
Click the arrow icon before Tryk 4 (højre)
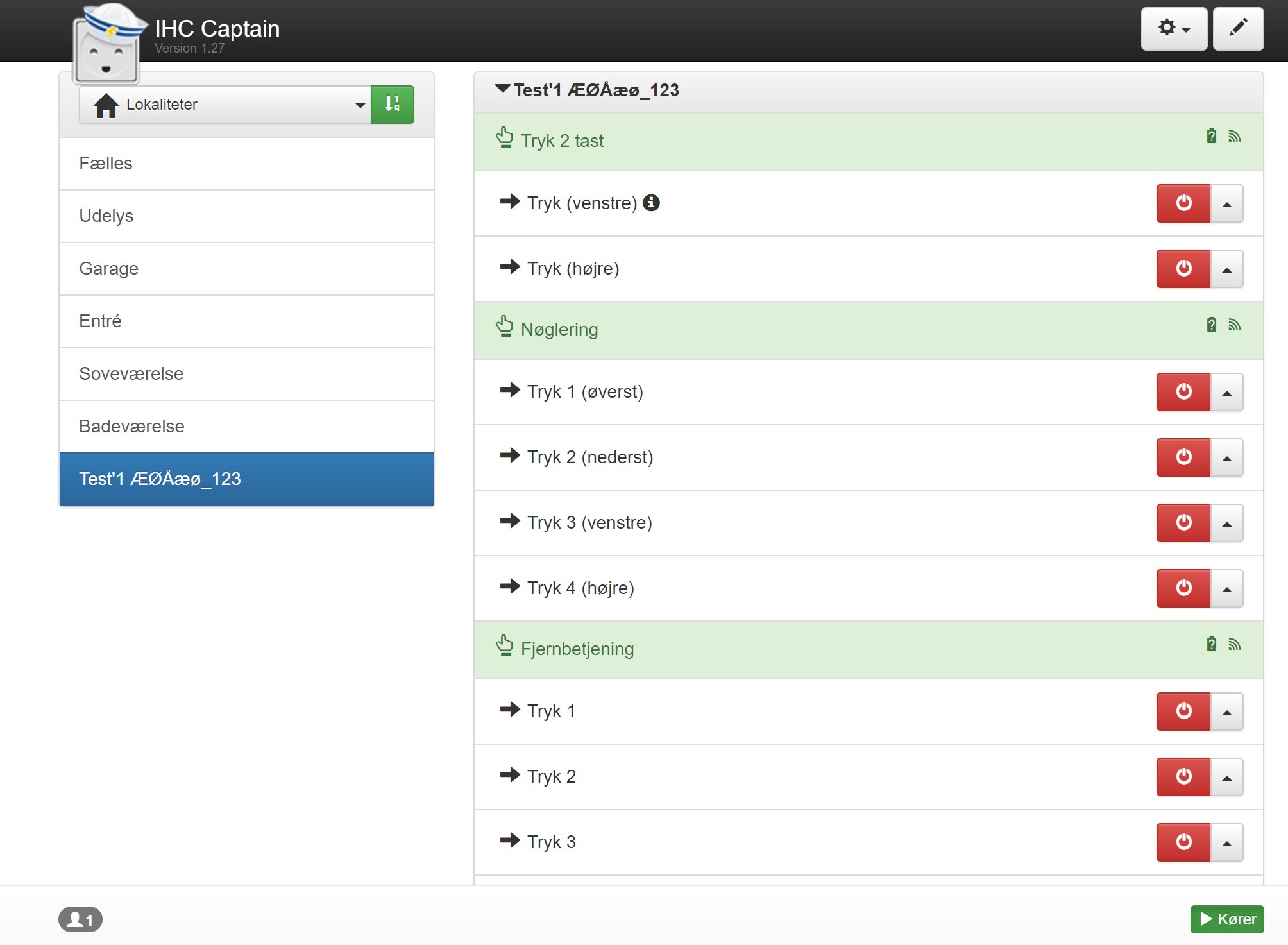tap(510, 586)
